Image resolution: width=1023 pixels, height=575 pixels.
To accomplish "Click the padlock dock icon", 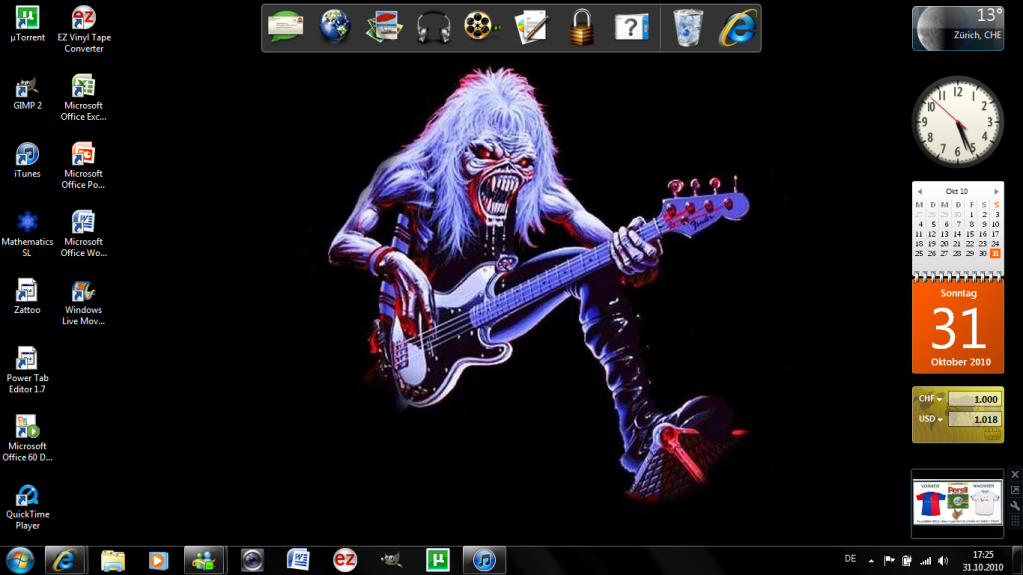I will click(x=581, y=27).
